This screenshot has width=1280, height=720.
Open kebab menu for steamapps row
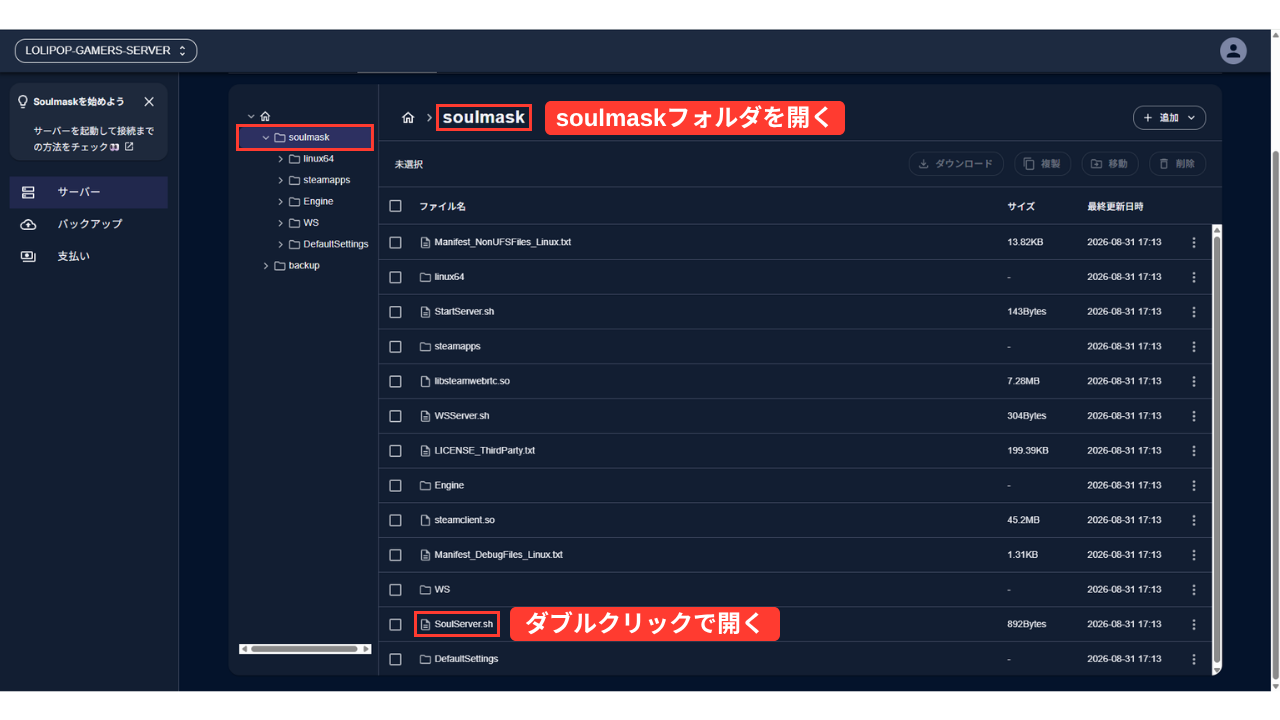point(1194,346)
